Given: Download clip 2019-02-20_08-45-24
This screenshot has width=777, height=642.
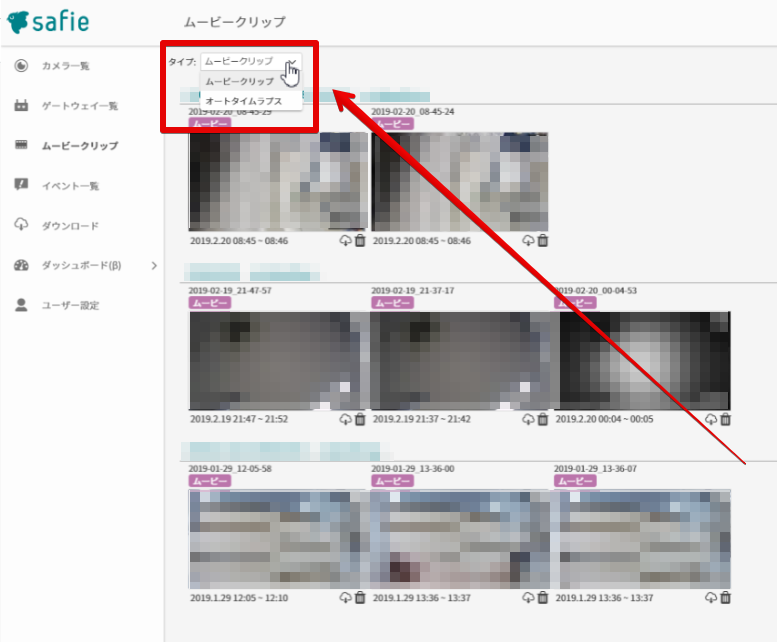Looking at the screenshot, I should pyautogui.click(x=528, y=241).
